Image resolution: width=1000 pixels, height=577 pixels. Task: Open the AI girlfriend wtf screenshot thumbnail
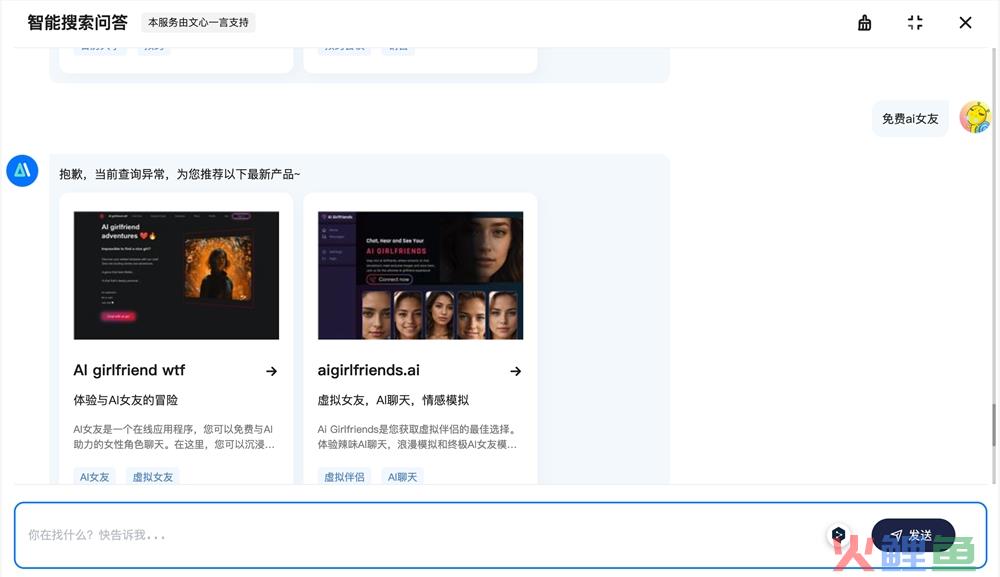[176, 275]
